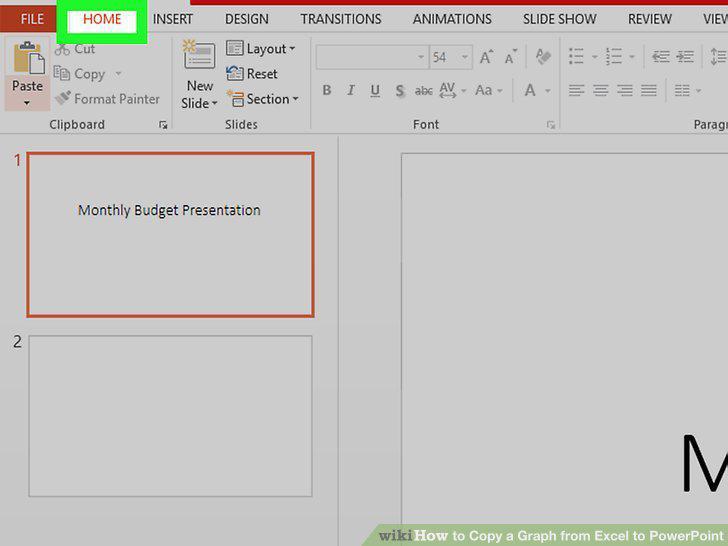
Task: Apply Font Color with the A button
Action: [530, 90]
